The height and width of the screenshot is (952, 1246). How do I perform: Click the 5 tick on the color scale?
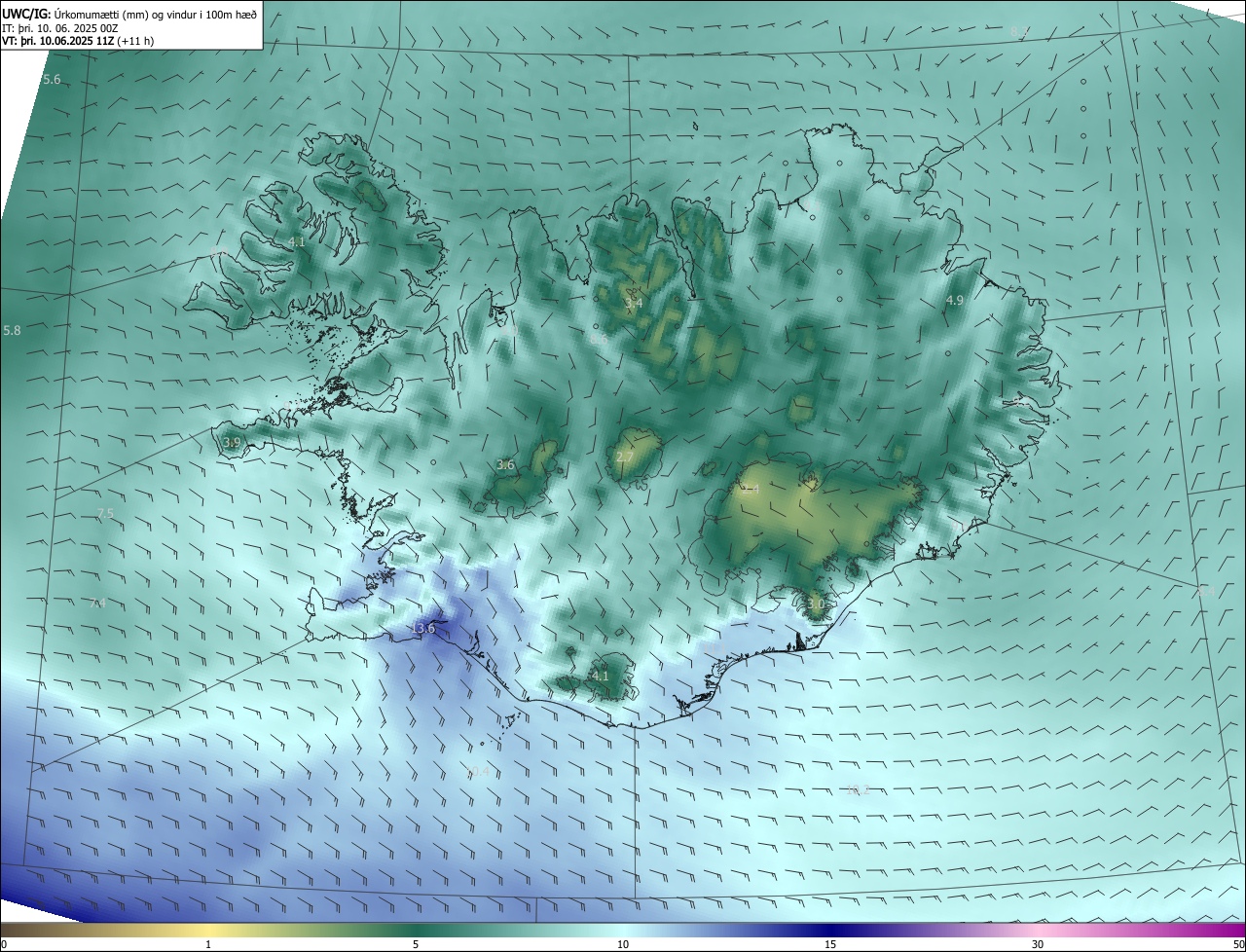coord(416,944)
